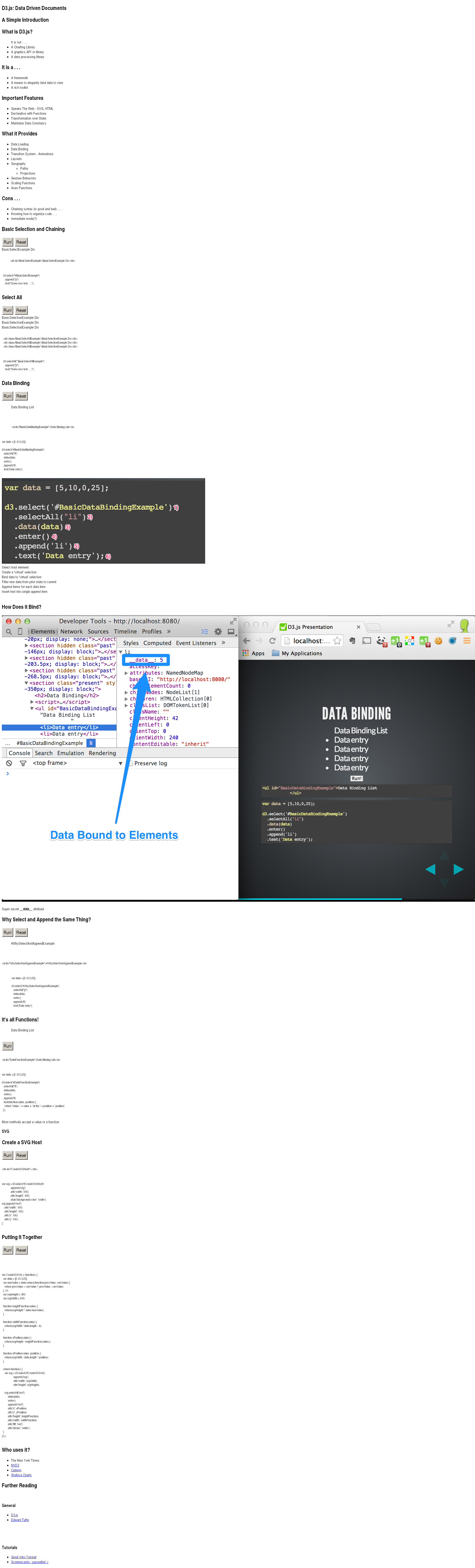Screen dimensions: 475x1568
Task: Advance slide with the right arrow
Action: (x=459, y=869)
